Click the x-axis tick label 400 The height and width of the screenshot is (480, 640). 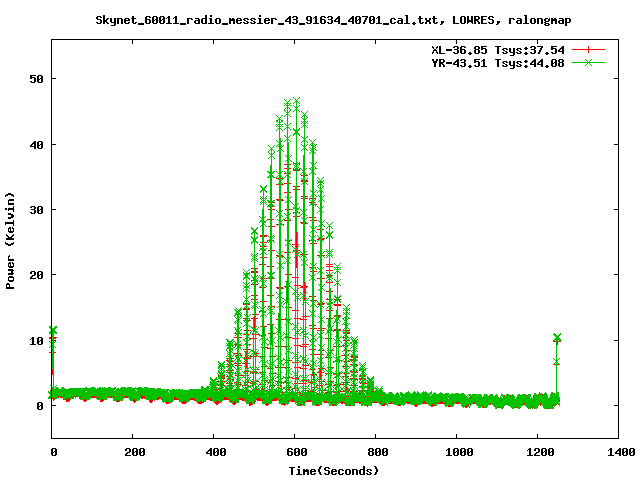coord(216,452)
